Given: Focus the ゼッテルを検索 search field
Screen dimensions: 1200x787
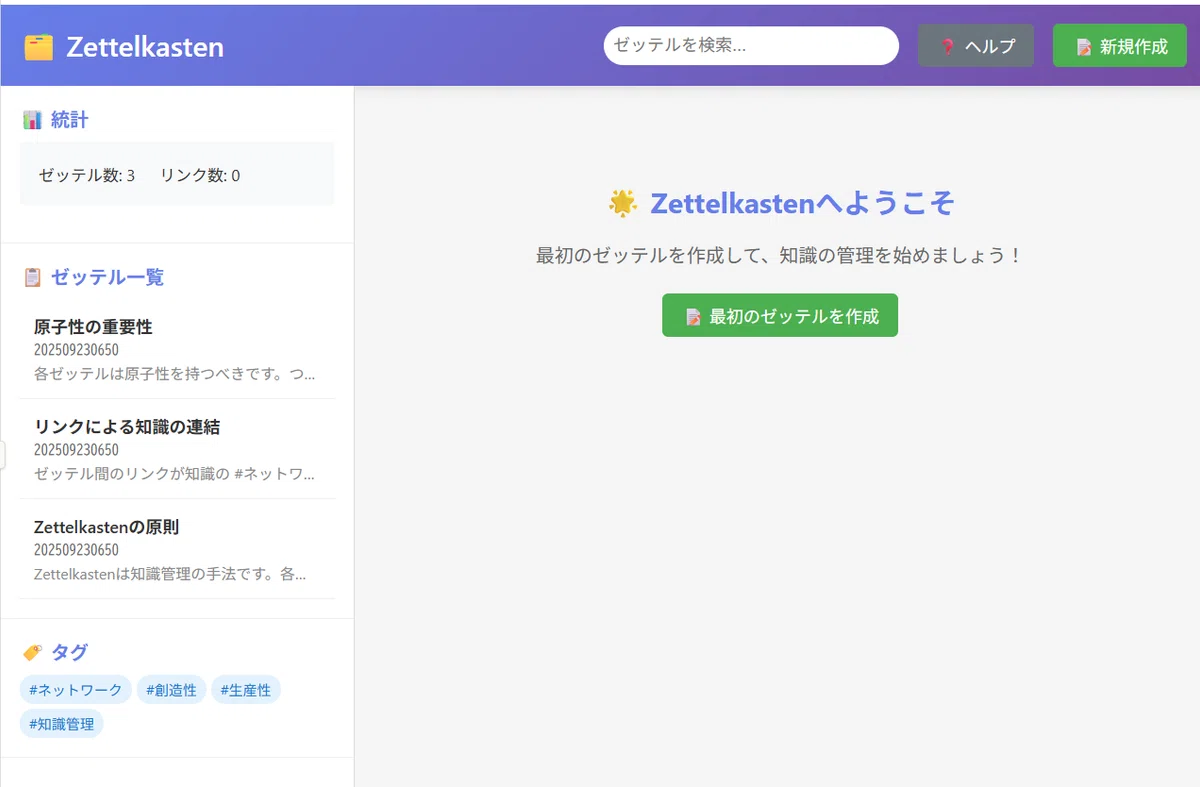Looking at the screenshot, I should tap(751, 45).
